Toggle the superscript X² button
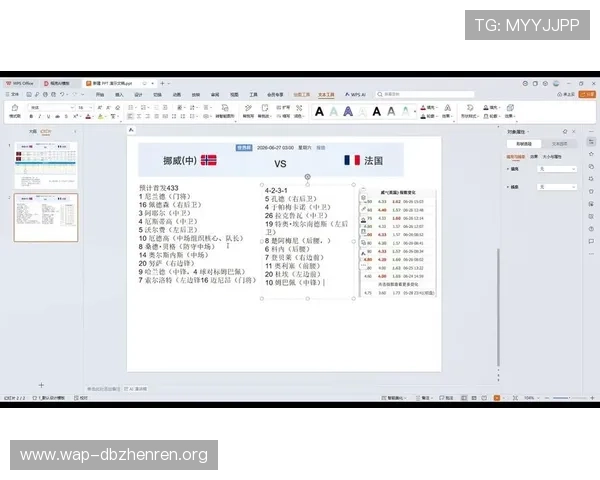Viewport: 600px width, 480px height. point(75,116)
